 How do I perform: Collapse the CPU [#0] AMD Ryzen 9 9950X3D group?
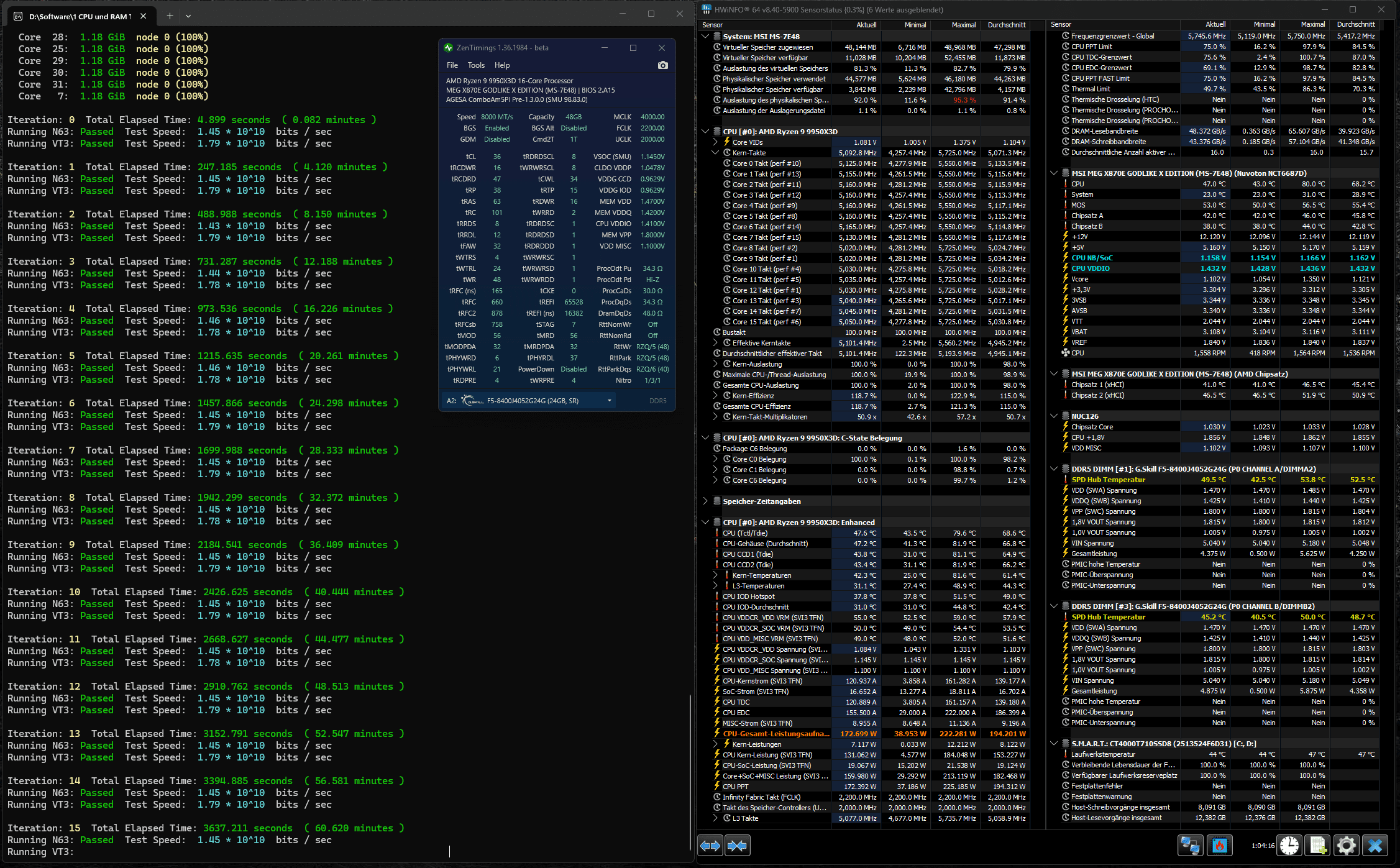(705, 132)
